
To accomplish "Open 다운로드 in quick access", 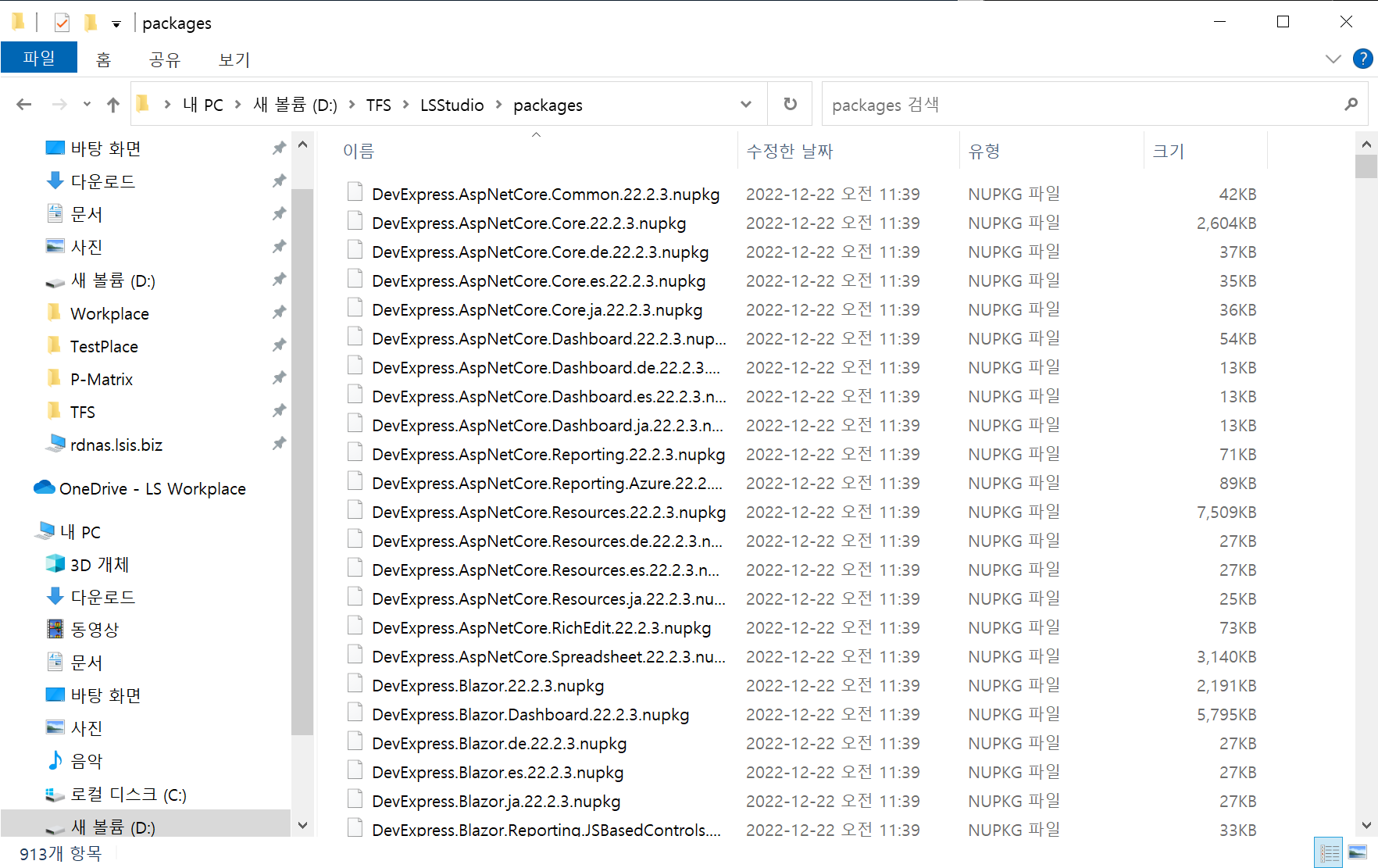I will [102, 181].
